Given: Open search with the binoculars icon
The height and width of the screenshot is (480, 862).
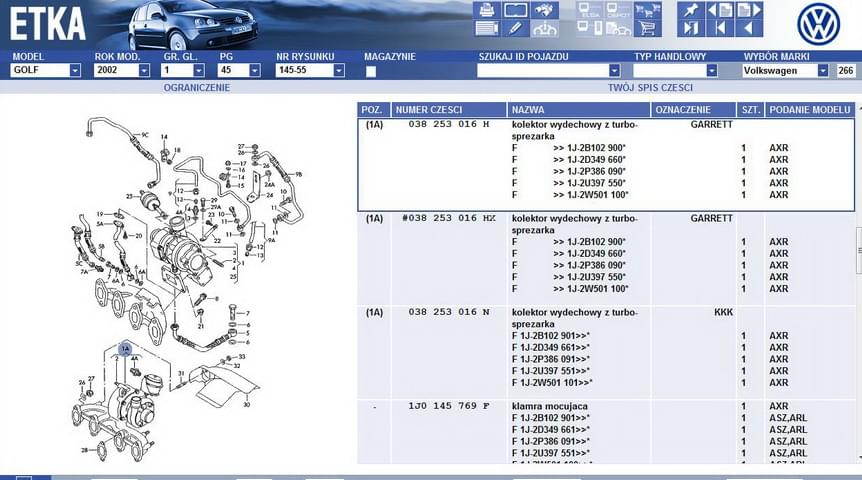Looking at the screenshot, I should pos(545,10).
